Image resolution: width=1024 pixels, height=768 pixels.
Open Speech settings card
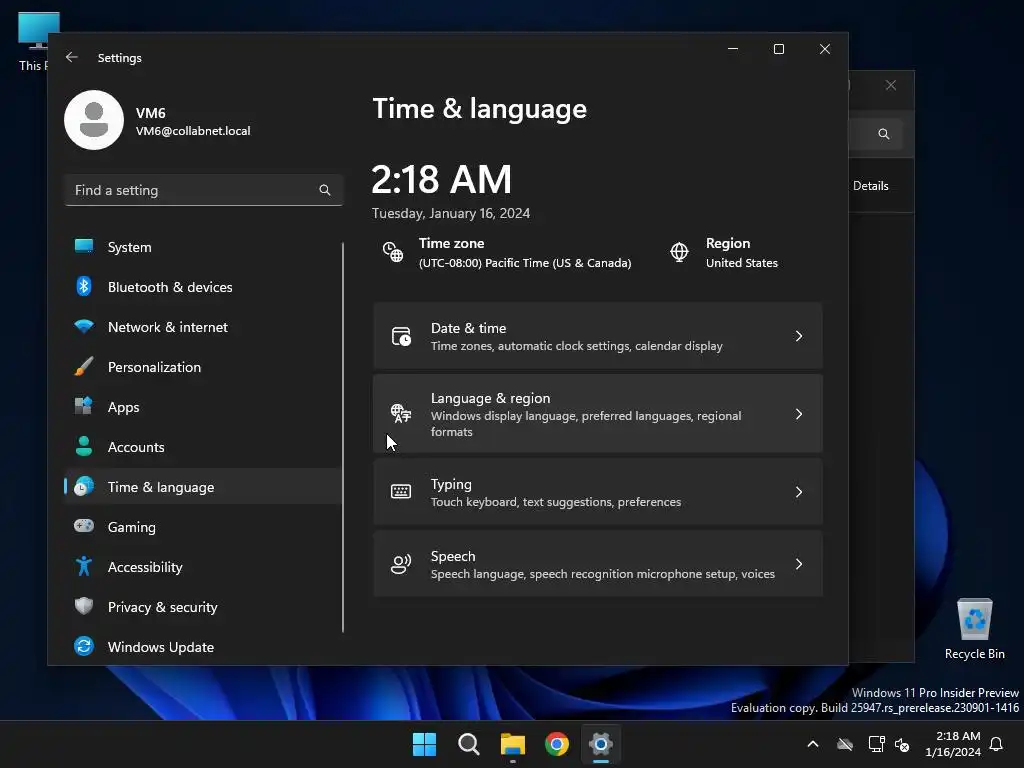[x=598, y=564]
